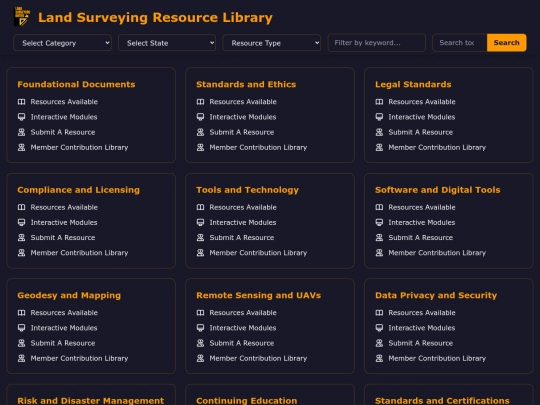Open Member Contribution Library text in Geodesy and Mapping
Image resolution: width=540 pixels, height=405 pixels.
[79, 358]
